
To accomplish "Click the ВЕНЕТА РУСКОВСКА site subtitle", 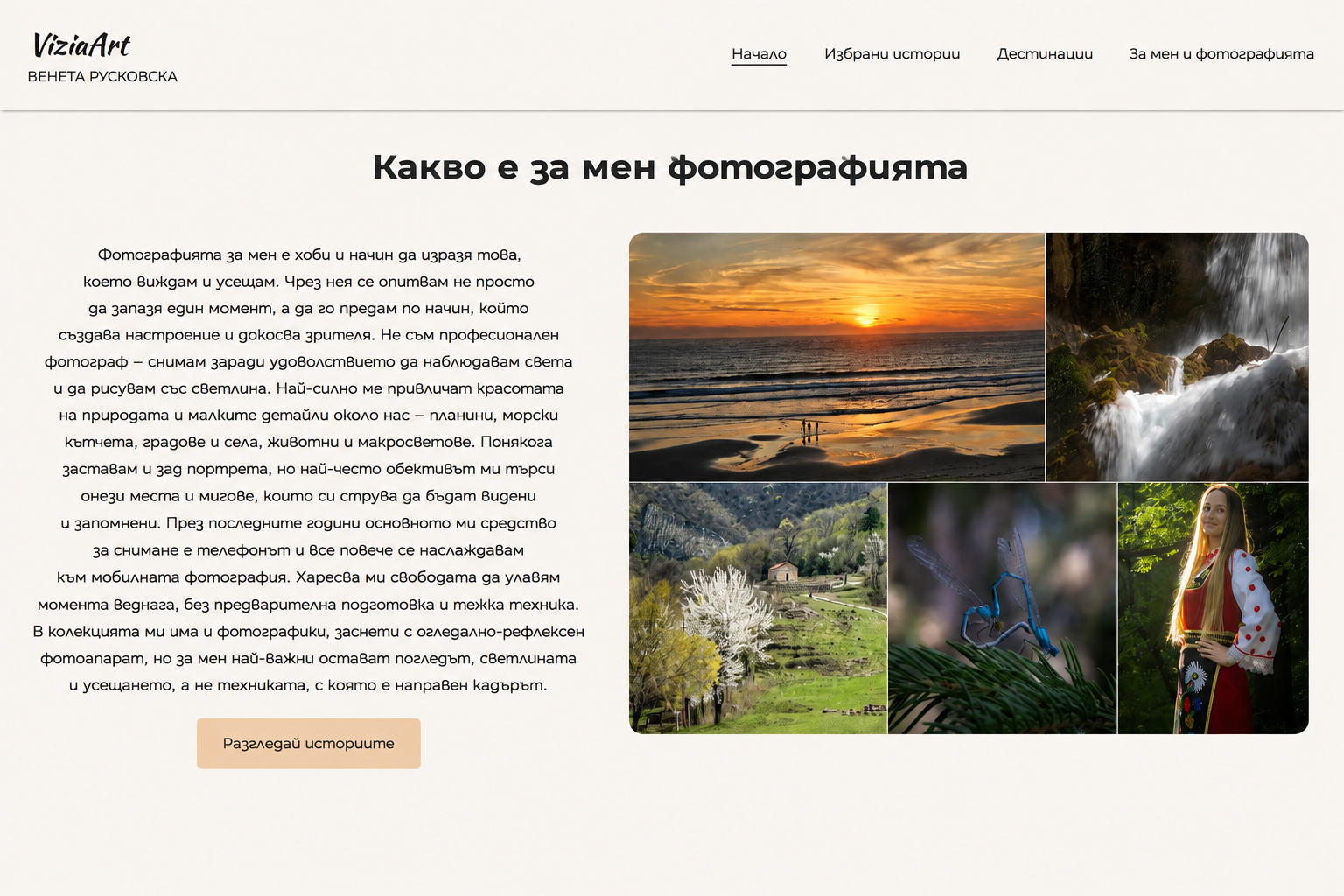I will [x=102, y=77].
